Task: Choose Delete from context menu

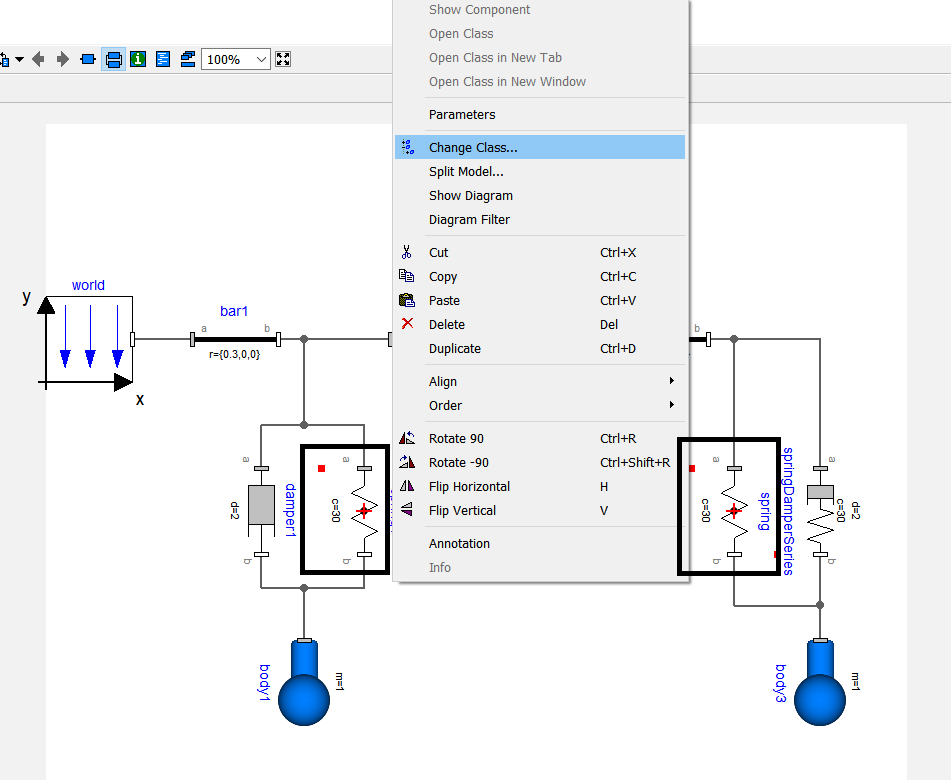Action: click(x=540, y=324)
